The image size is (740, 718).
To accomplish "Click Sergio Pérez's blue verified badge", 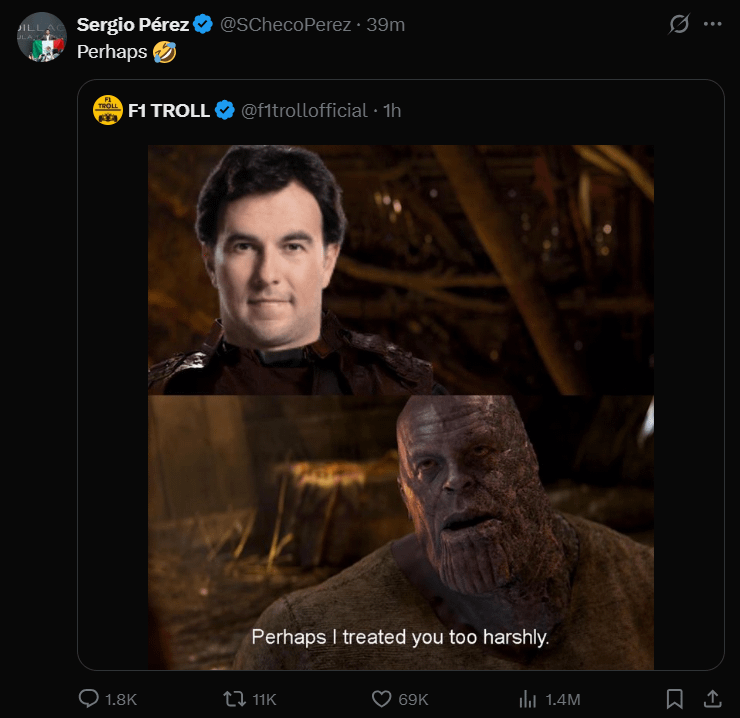I will tap(203, 24).
